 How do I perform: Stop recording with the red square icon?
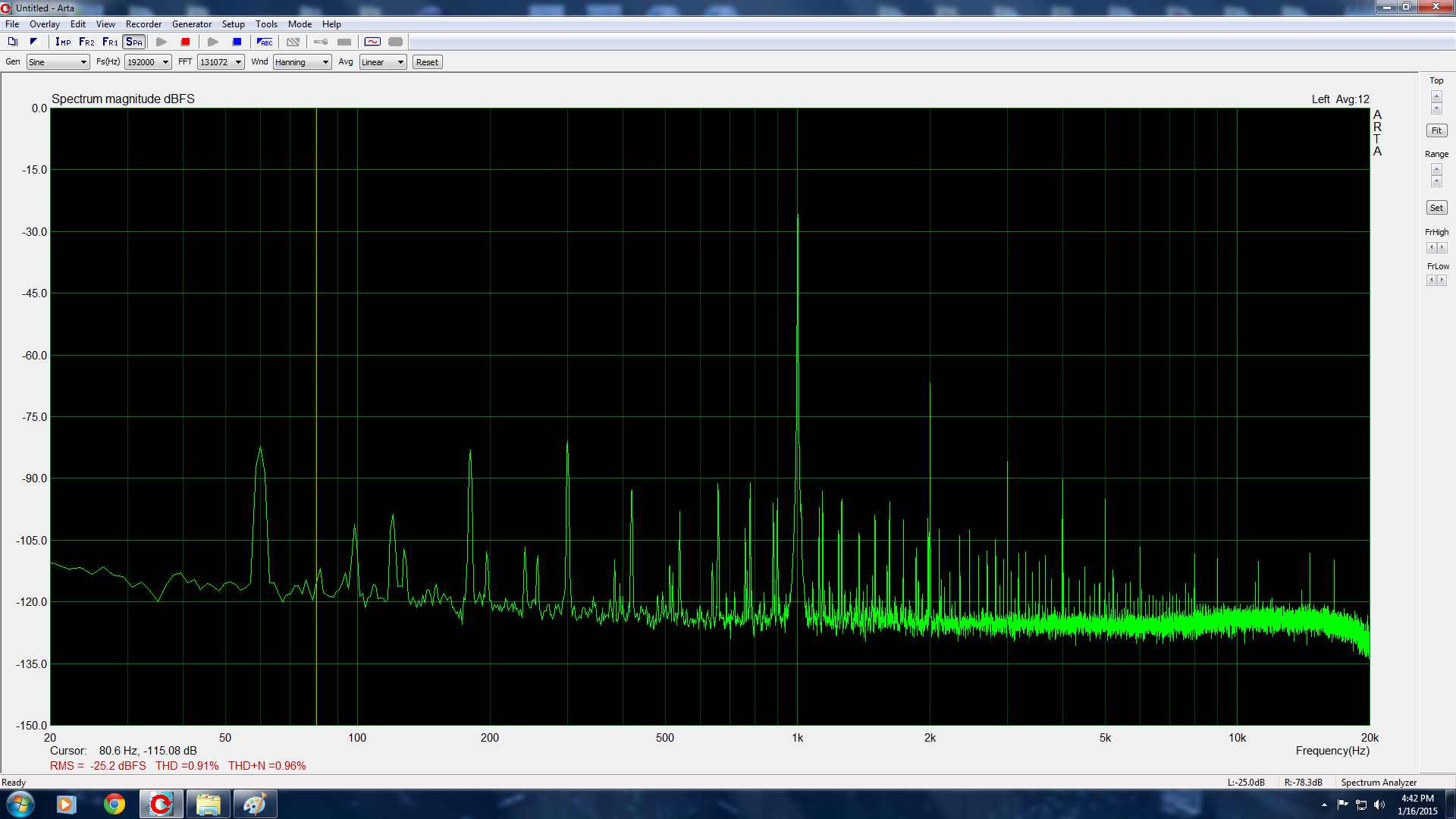tap(185, 42)
